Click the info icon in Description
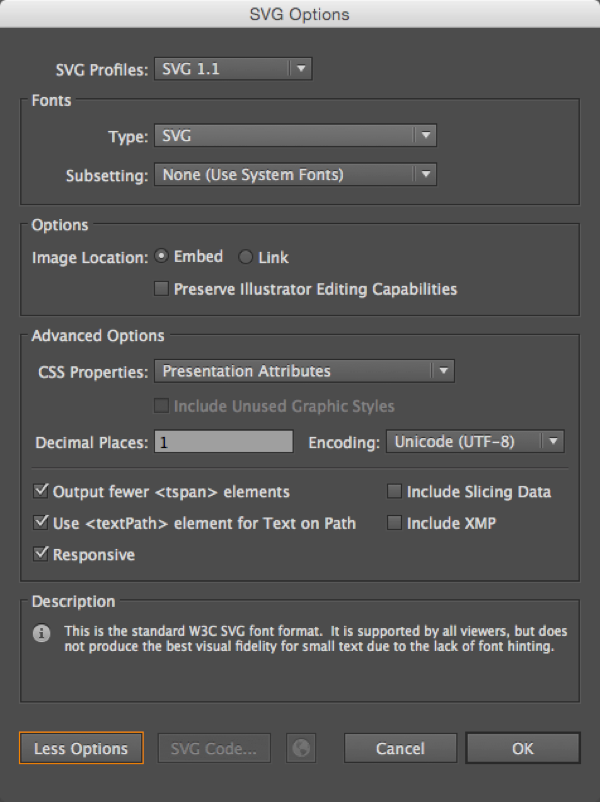The height and width of the screenshot is (802, 600). [x=42, y=634]
